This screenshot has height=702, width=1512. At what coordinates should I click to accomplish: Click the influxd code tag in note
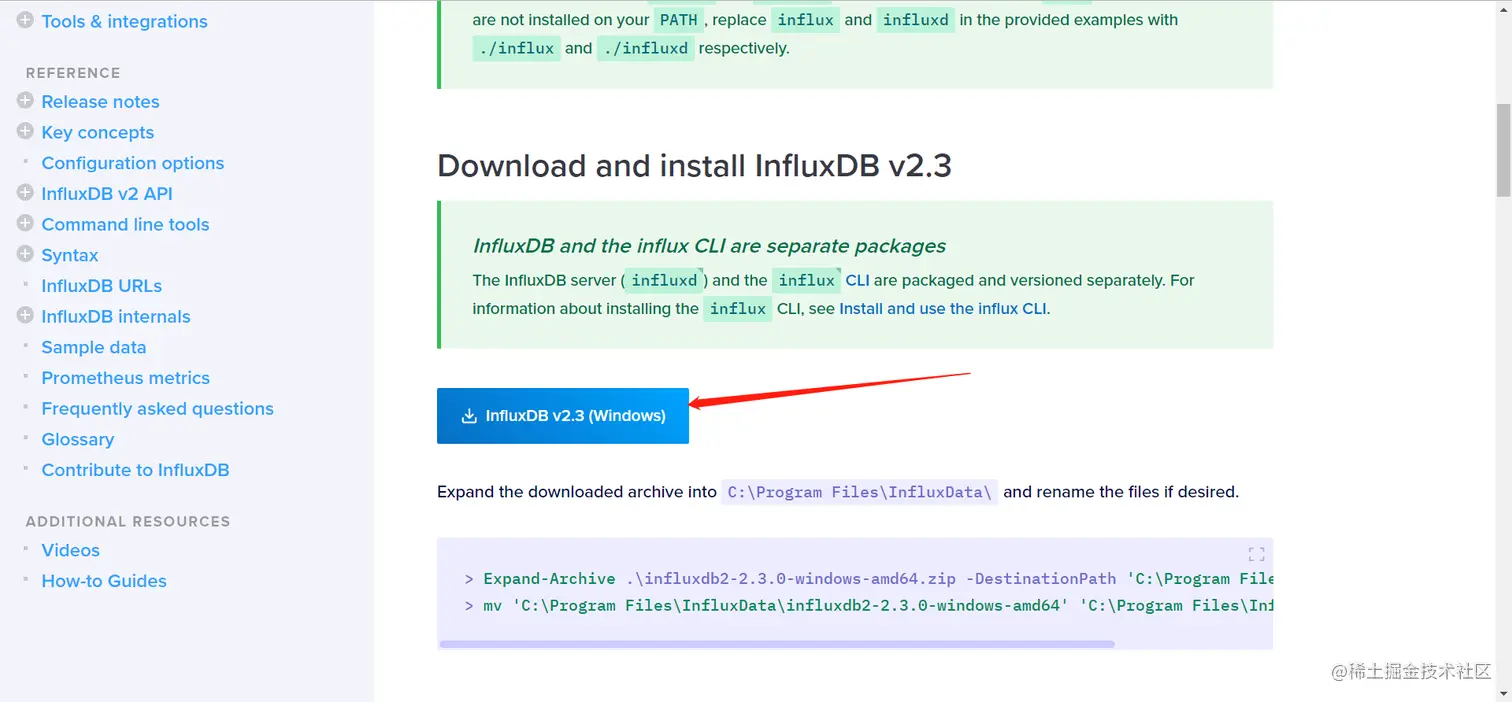664,281
